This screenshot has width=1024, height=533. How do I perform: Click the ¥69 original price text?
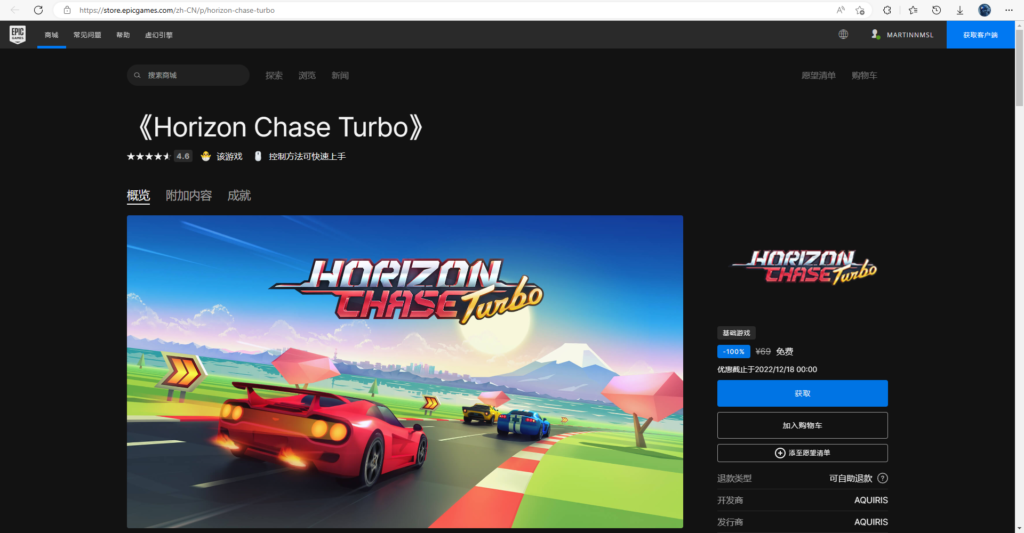(x=763, y=351)
